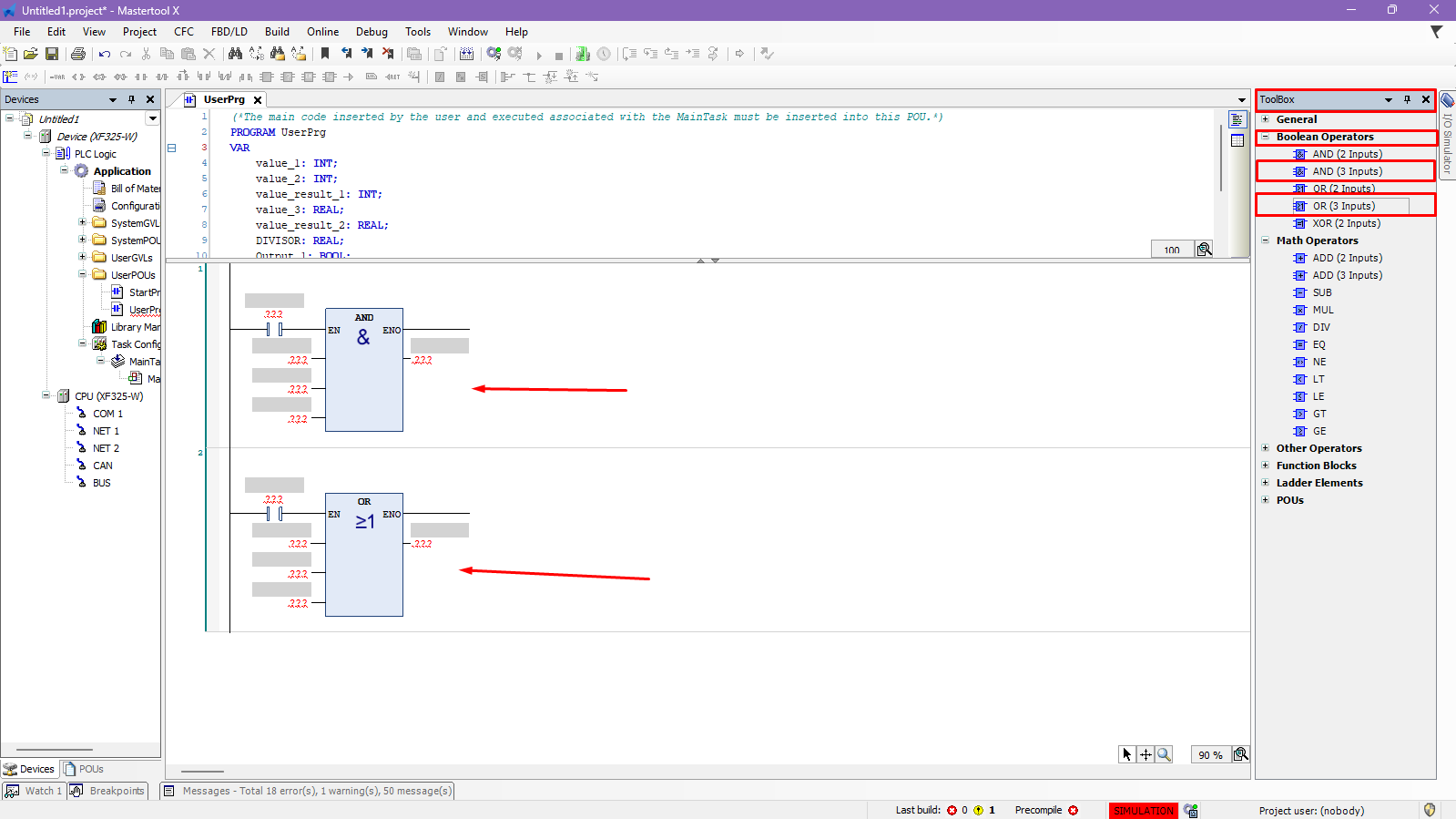This screenshot has height=819, width=1456.
Task: Pin the ToolBox panel
Action: pyautogui.click(x=1407, y=99)
